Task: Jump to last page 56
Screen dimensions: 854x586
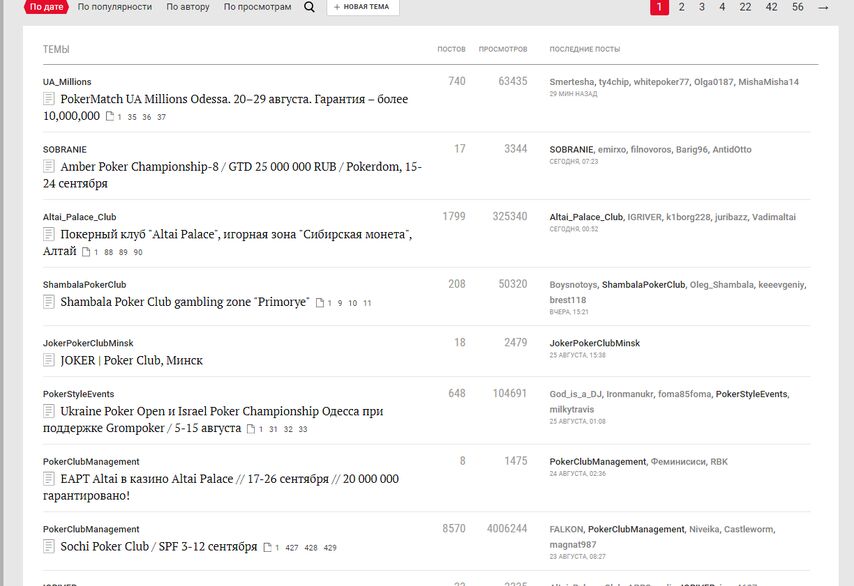Action: pos(798,7)
